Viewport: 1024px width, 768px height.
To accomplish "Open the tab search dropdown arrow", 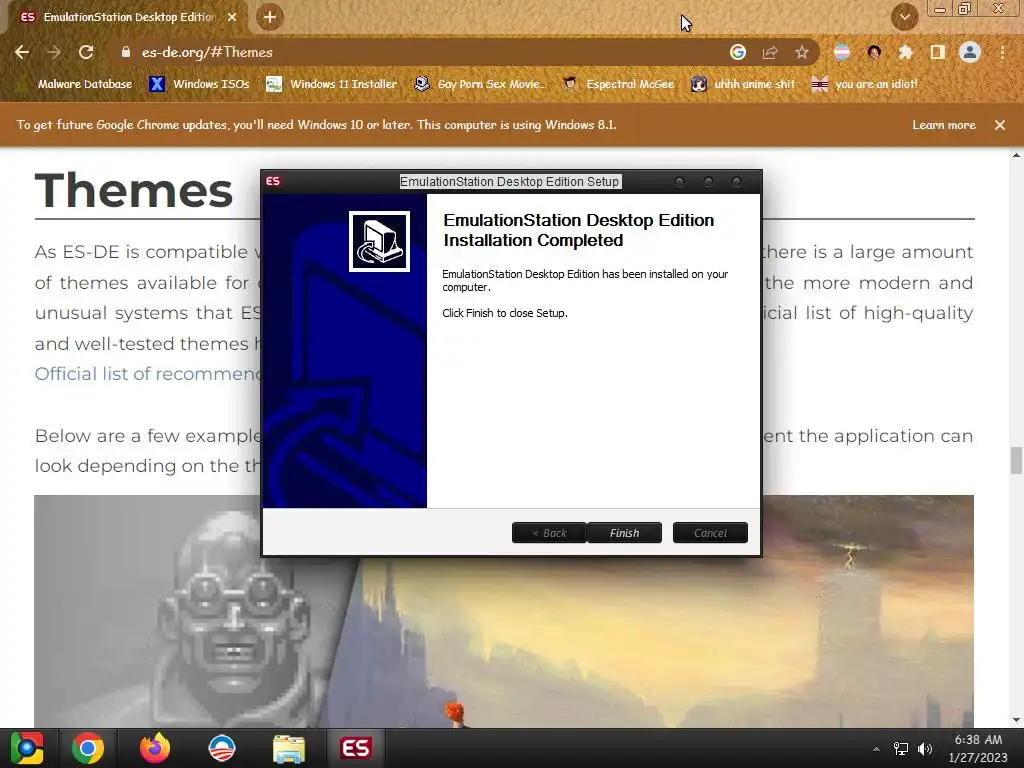I will pos(905,17).
